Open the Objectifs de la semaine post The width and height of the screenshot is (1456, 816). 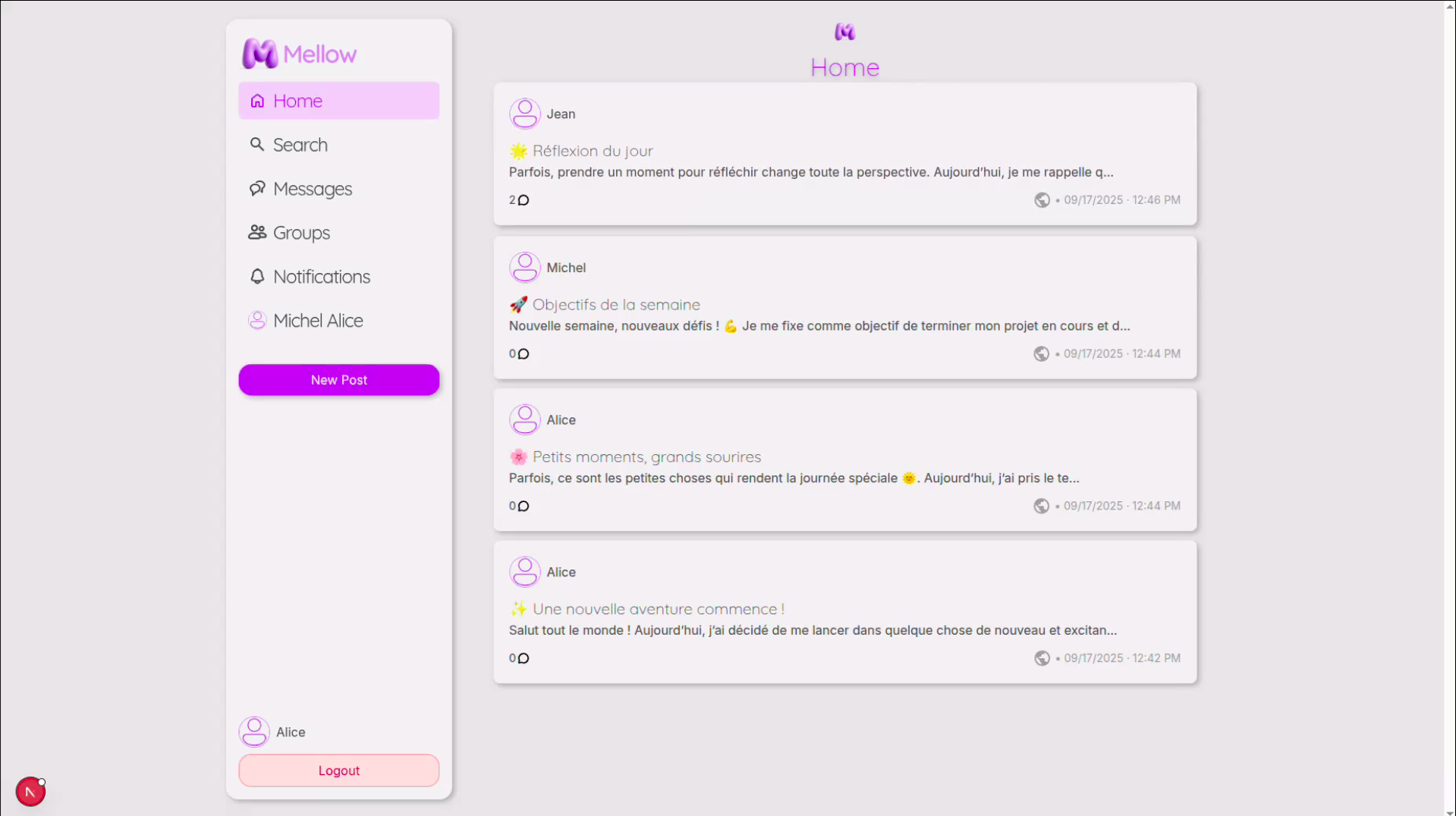coord(615,305)
